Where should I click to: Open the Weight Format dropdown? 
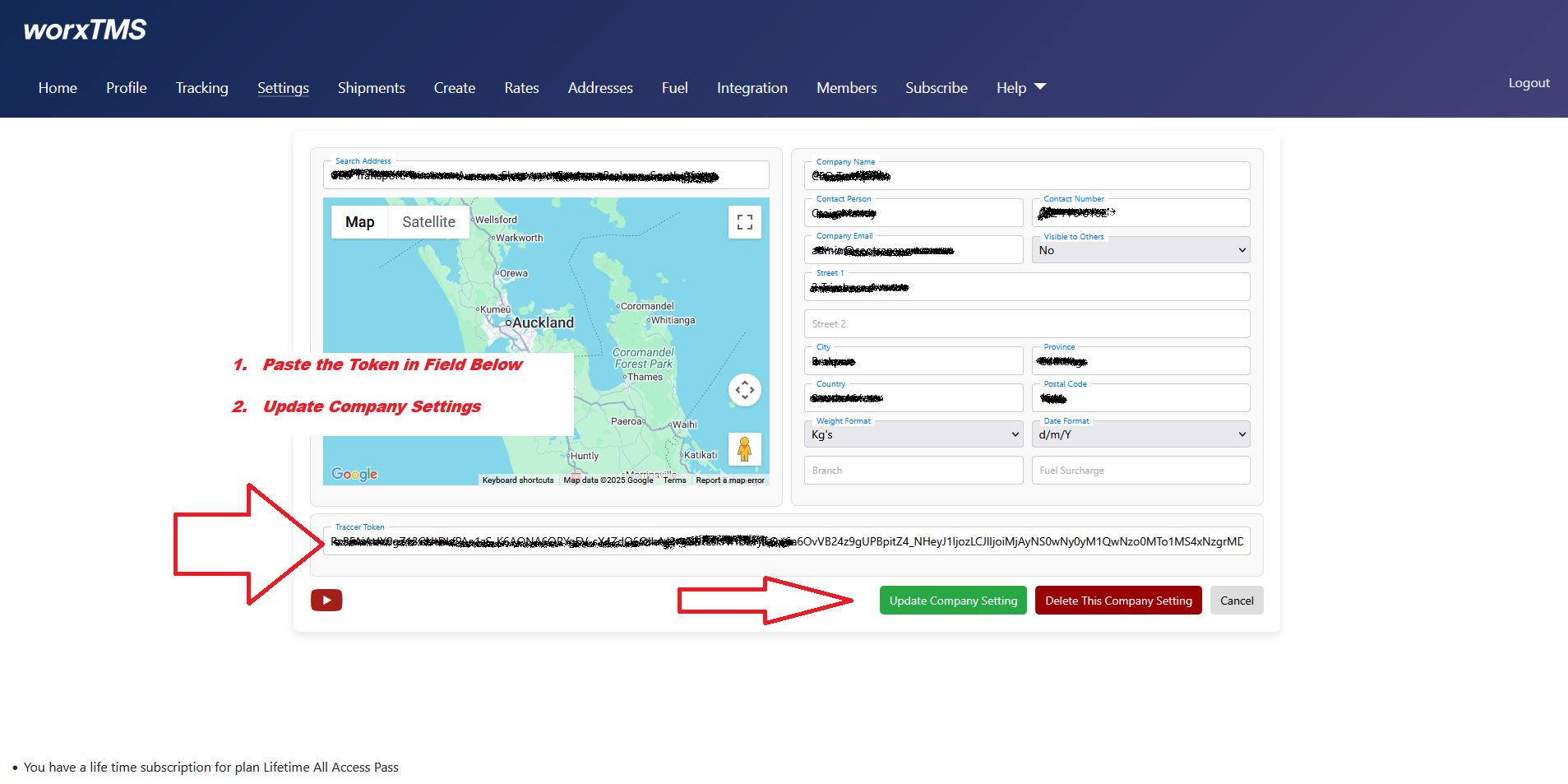point(914,434)
